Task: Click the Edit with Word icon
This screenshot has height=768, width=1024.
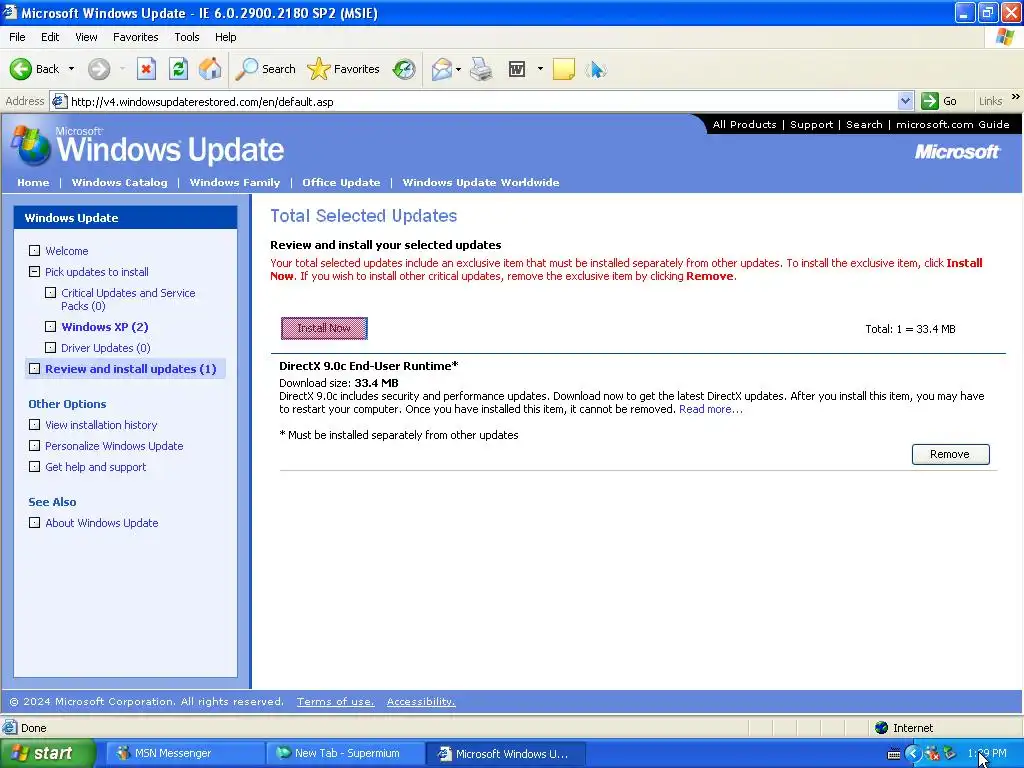Action: [517, 69]
